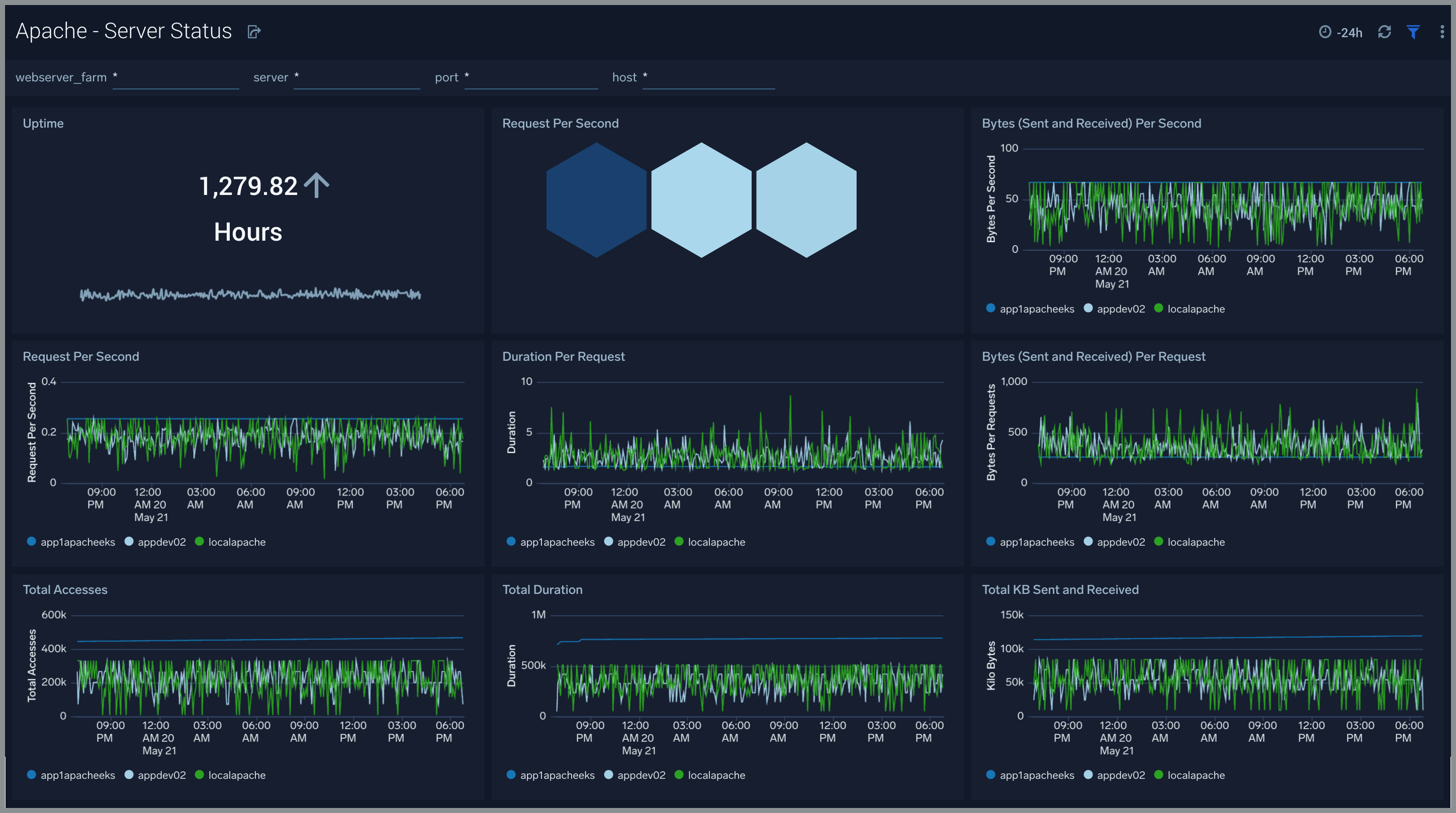This screenshot has height=813, width=1456.
Task: Click the time range clock icon
Action: (x=1325, y=32)
